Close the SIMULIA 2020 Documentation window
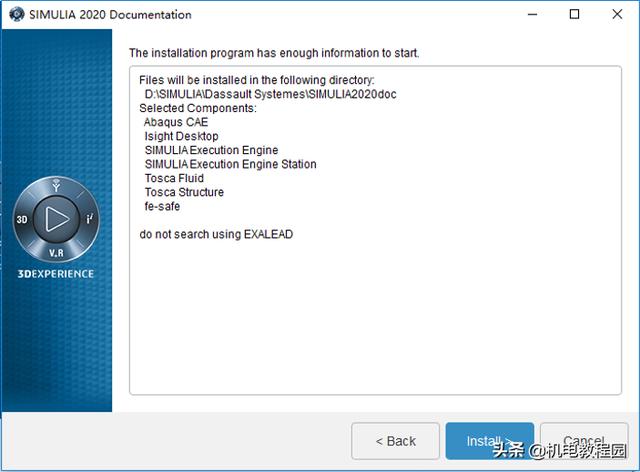Screen dimensions: 640x472 (x=617, y=14)
